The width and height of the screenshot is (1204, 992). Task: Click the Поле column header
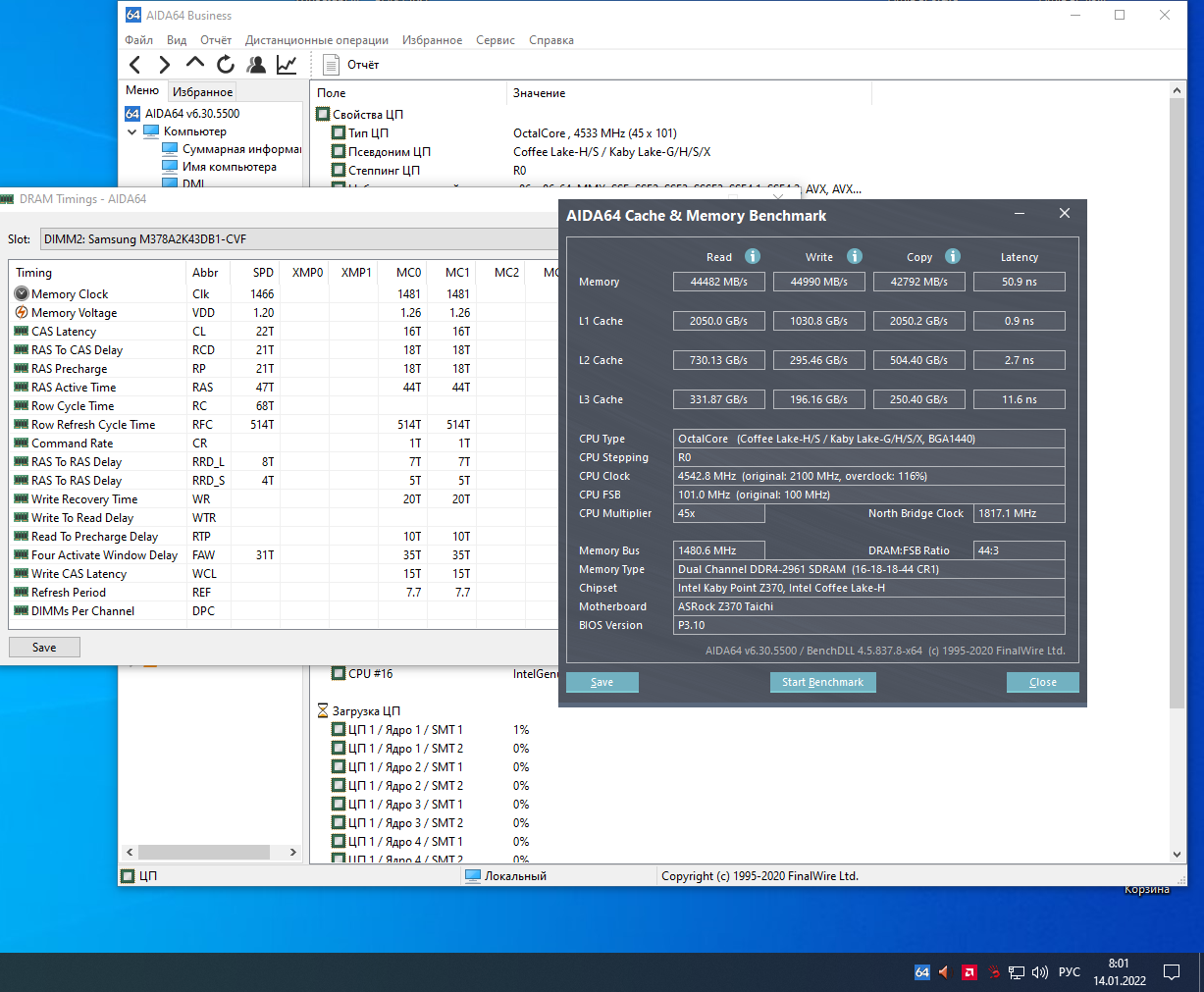click(408, 93)
